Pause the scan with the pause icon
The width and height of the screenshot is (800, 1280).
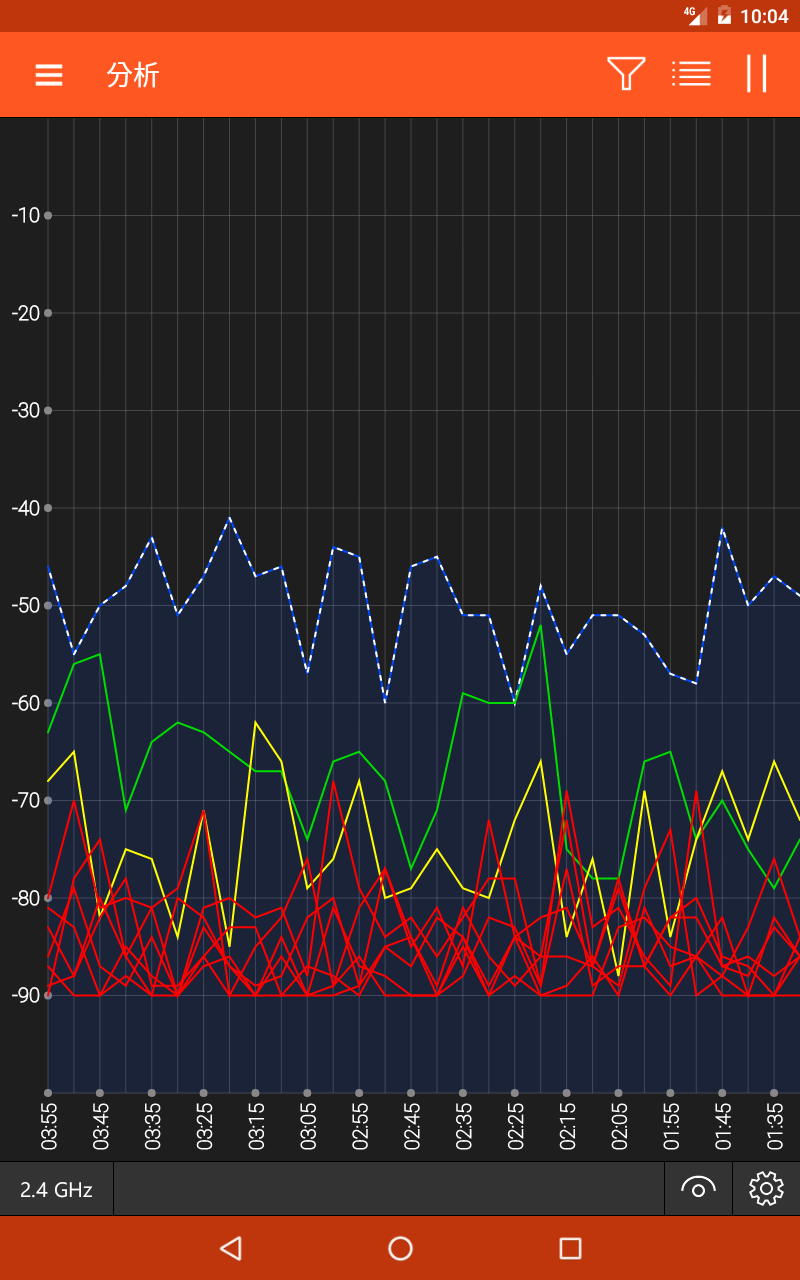756,74
